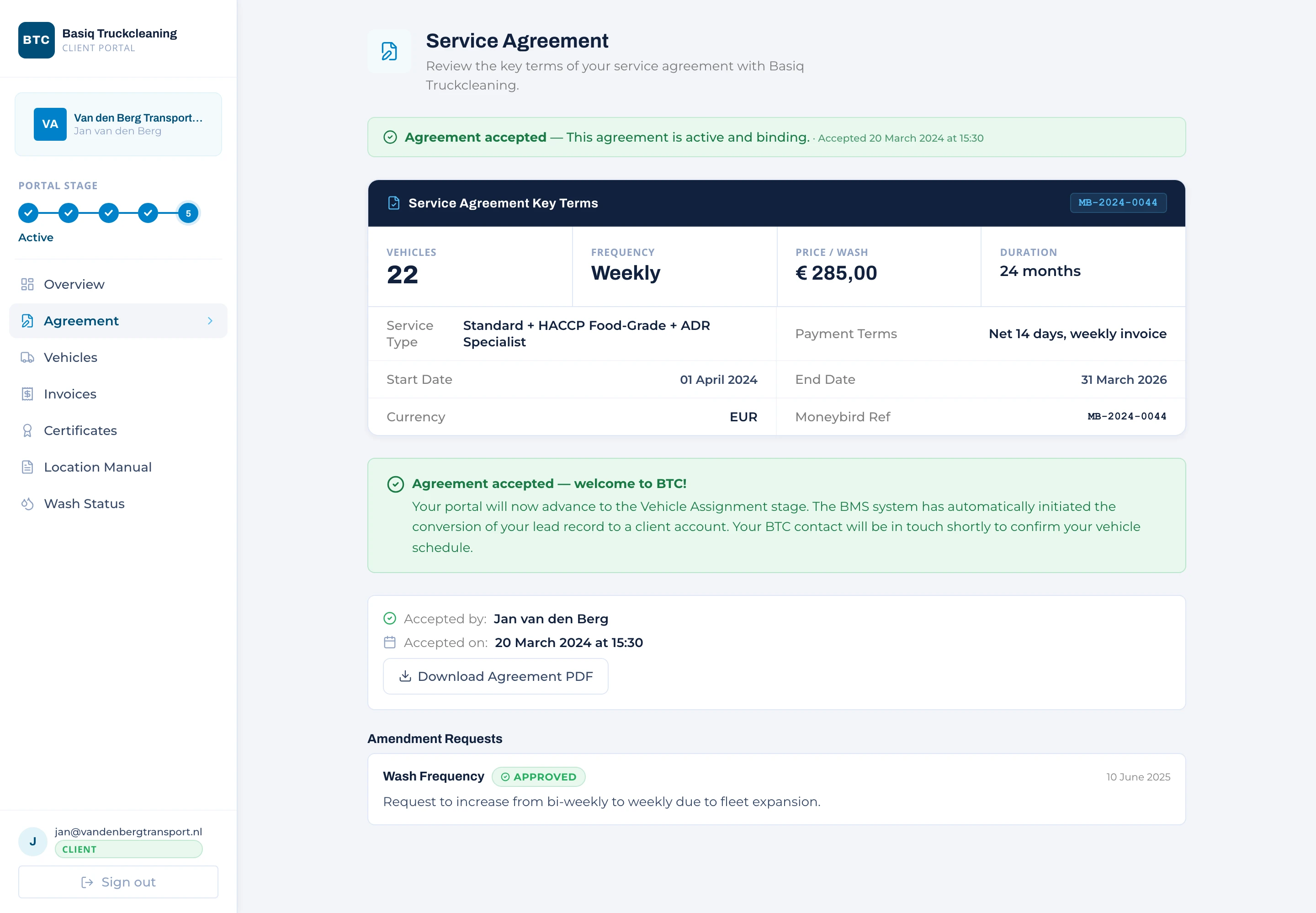Viewport: 1316px width, 913px height.
Task: Open the Overview page
Action: click(x=118, y=284)
